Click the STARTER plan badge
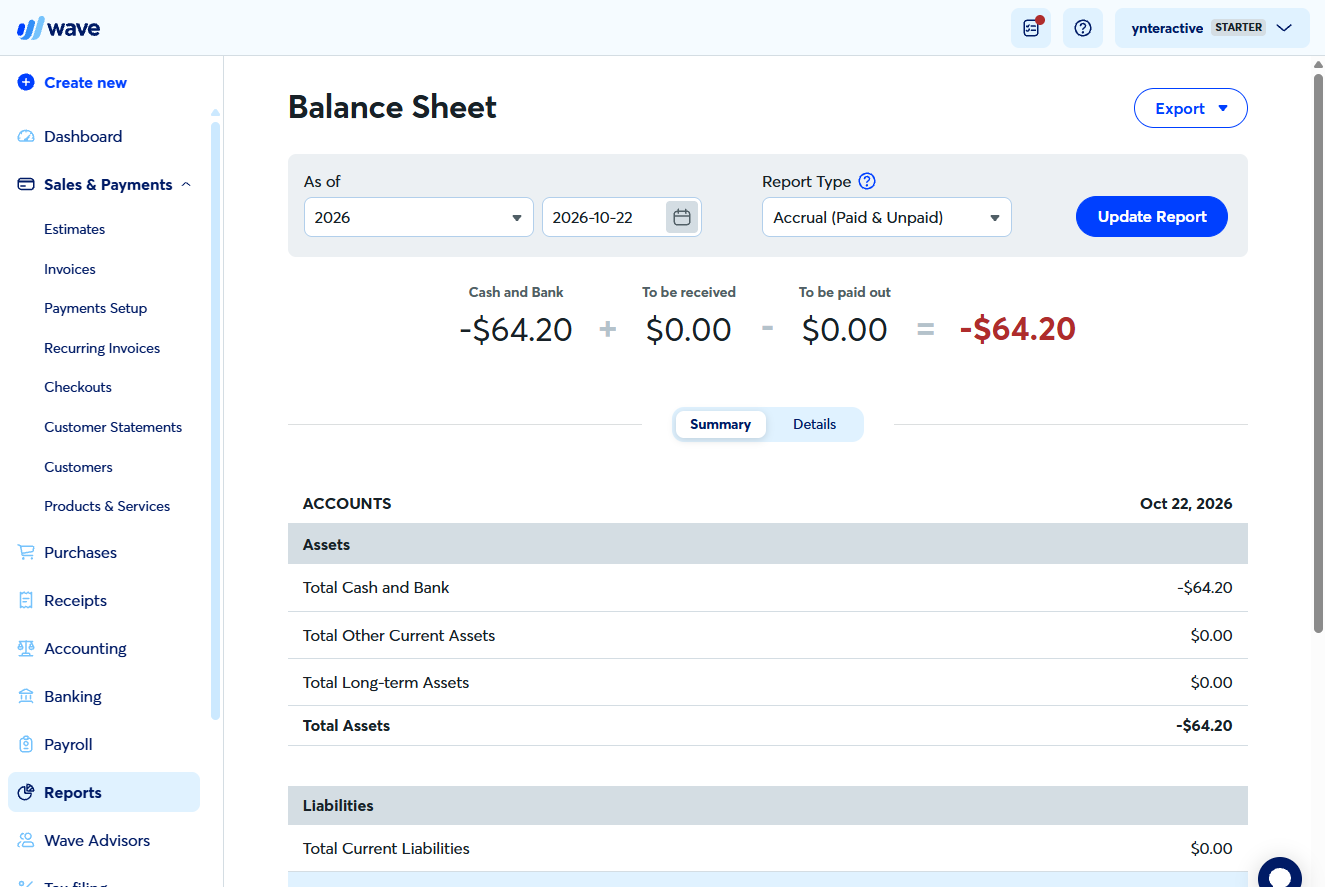This screenshot has height=887, width=1325. coord(1238,28)
